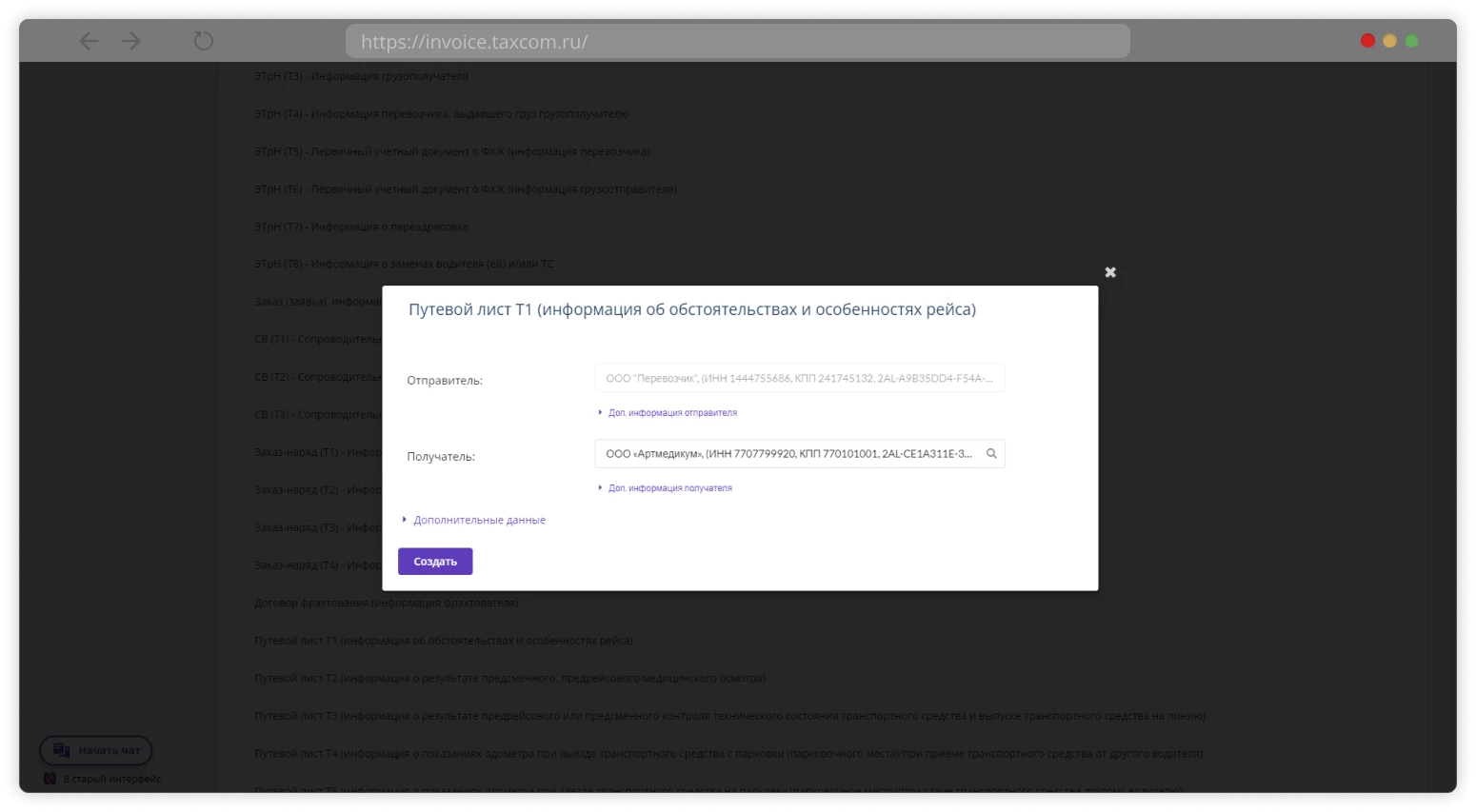This screenshot has height=812, width=1476.
Task: Click the search icon in Получатель field
Action: 991,454
